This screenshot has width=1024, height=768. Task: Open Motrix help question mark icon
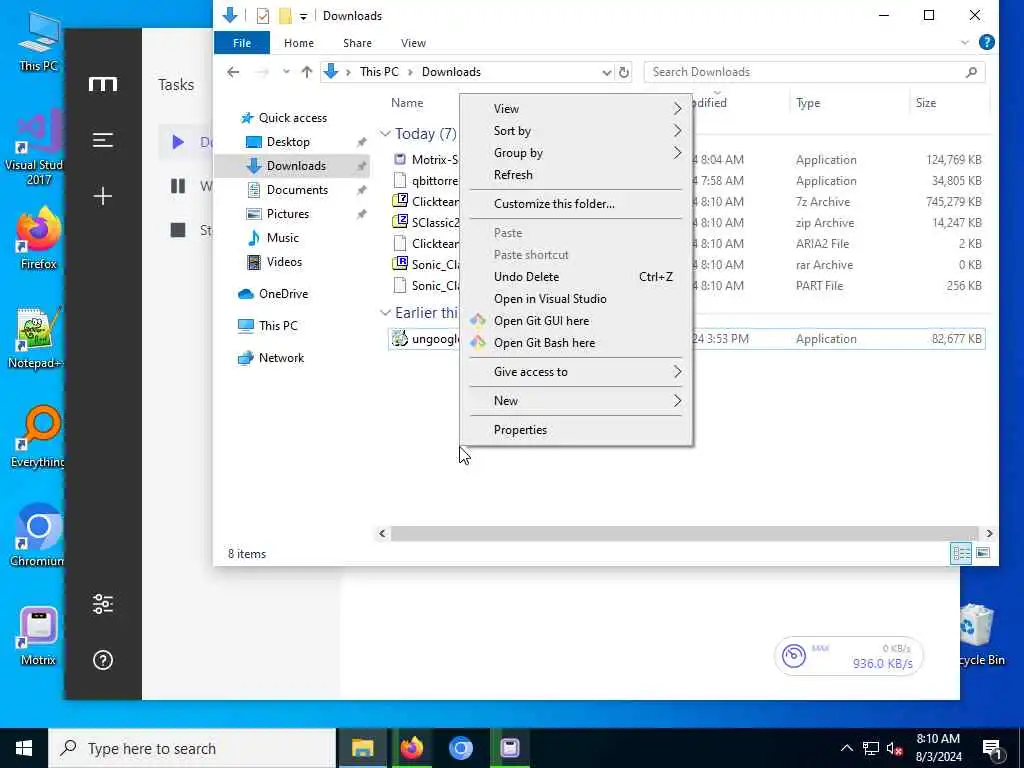103,660
